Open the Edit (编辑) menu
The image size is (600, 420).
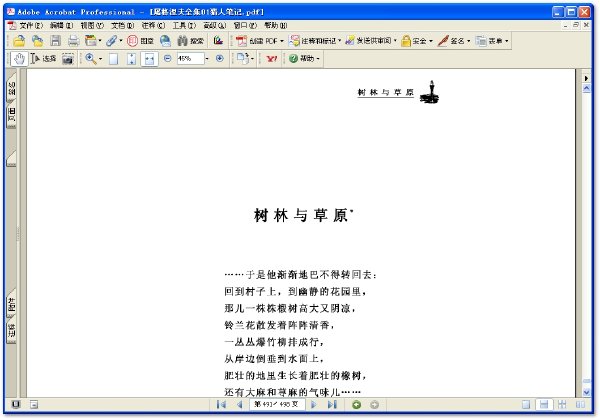[61, 25]
